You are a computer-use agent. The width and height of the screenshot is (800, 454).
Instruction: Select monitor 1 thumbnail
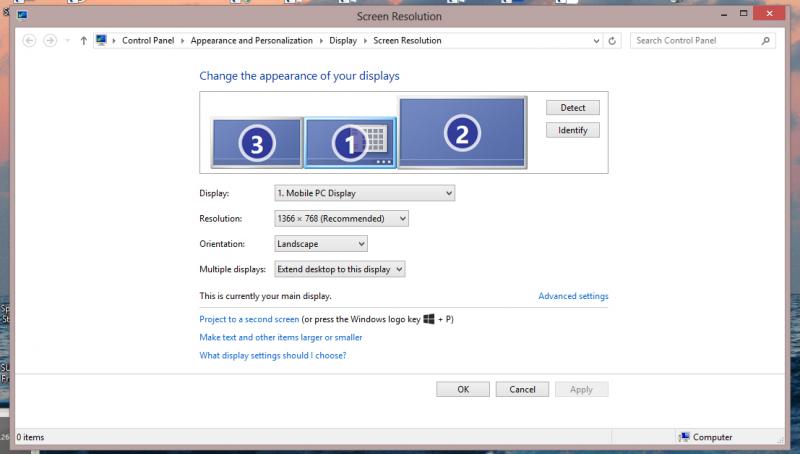pyautogui.click(x=350, y=143)
